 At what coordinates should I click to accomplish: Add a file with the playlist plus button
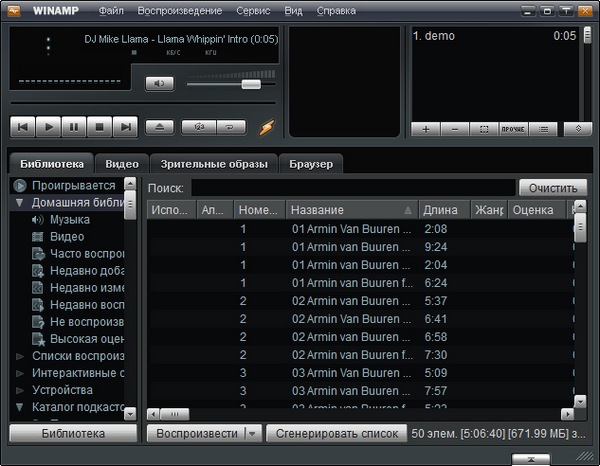point(425,129)
